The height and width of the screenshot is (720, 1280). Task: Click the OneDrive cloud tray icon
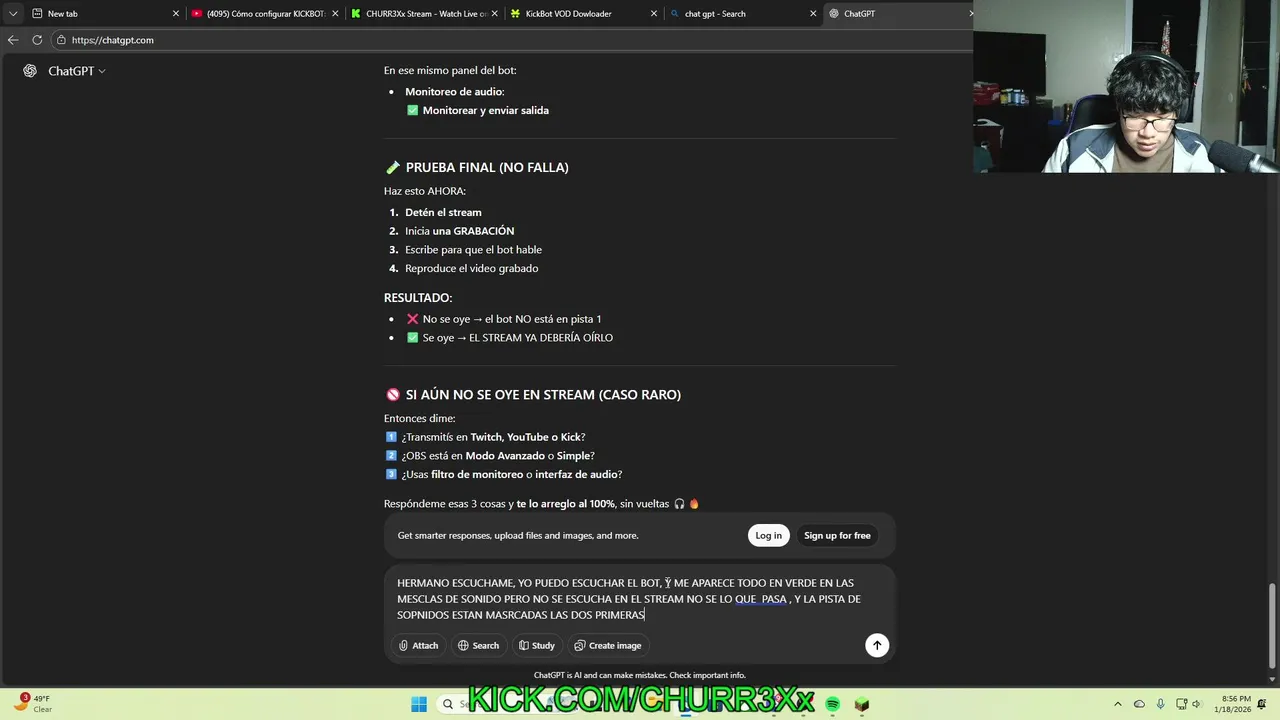pos(1139,704)
